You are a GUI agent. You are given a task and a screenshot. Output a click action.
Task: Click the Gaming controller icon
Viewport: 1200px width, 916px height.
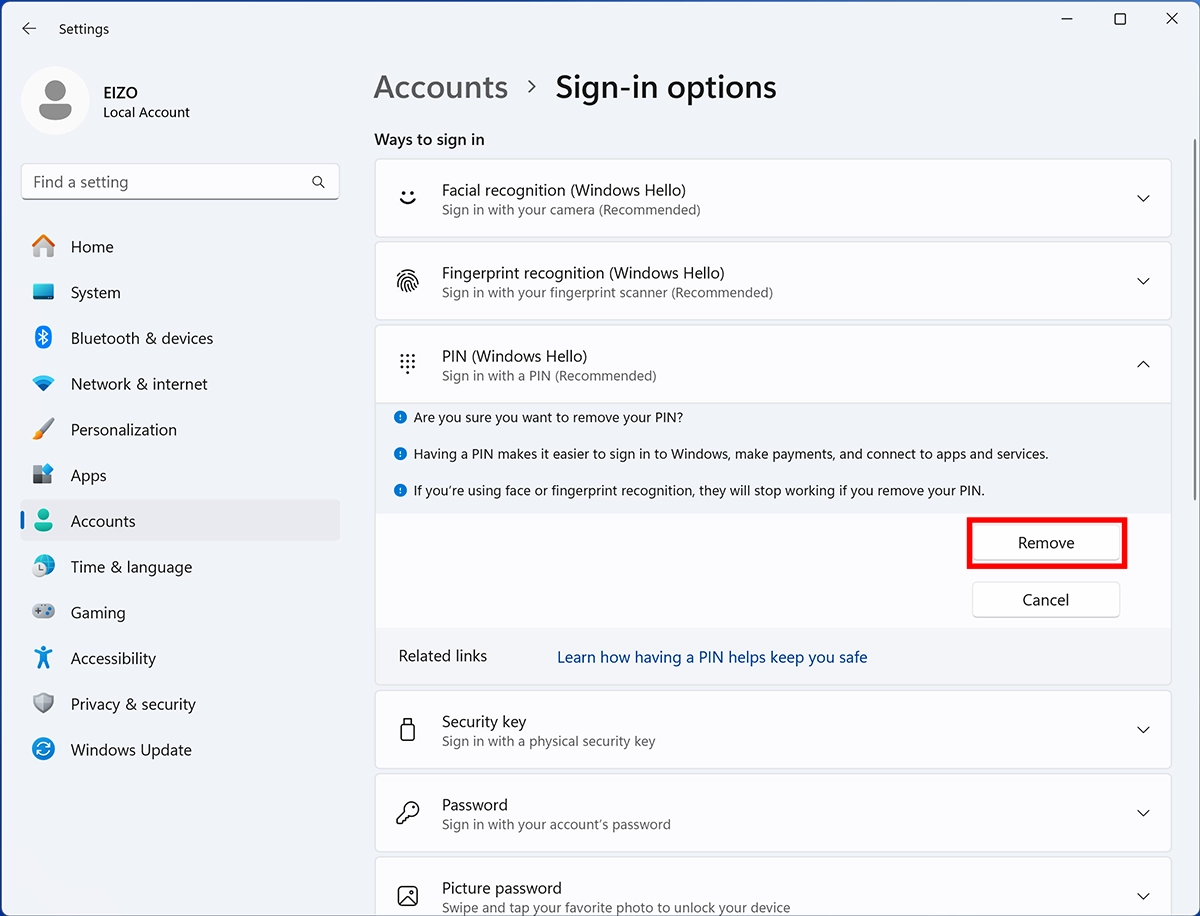coord(43,612)
